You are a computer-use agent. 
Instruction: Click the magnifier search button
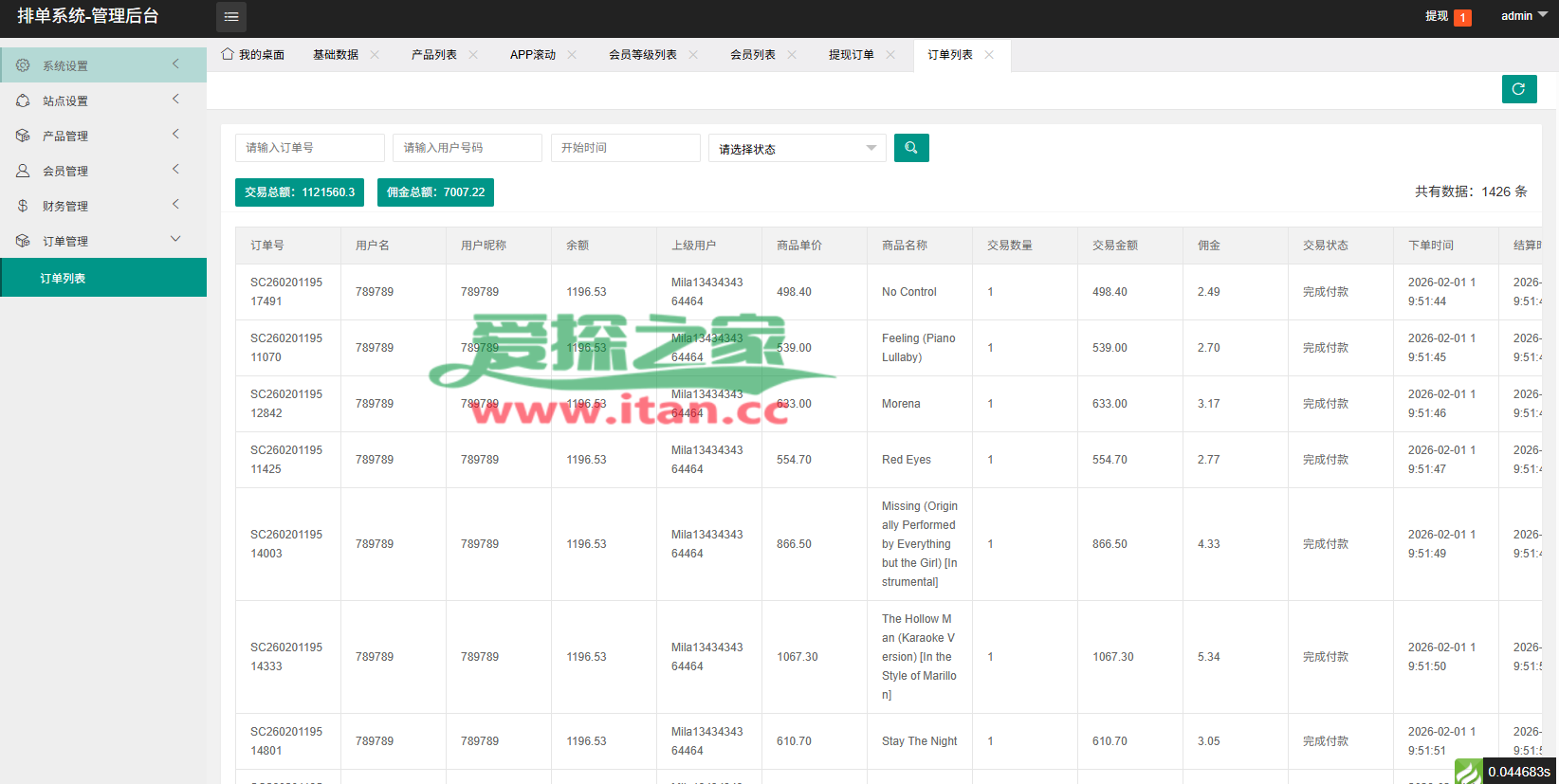(x=911, y=148)
